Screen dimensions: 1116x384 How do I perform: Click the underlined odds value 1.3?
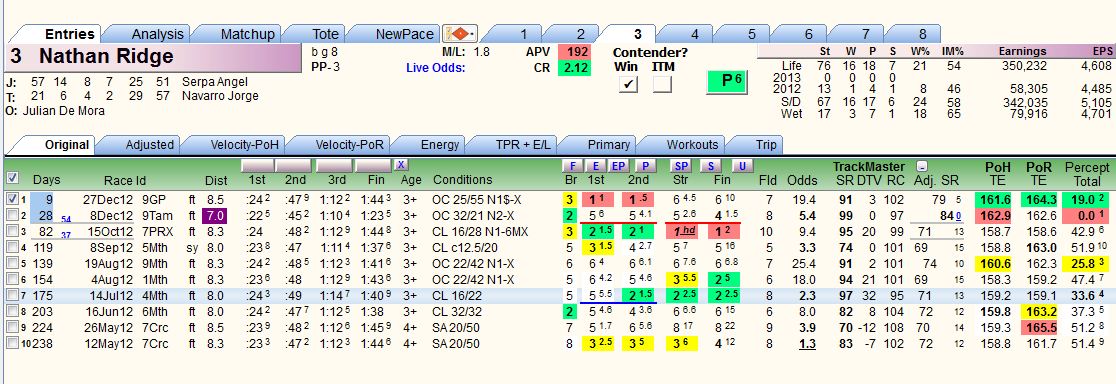806,344
